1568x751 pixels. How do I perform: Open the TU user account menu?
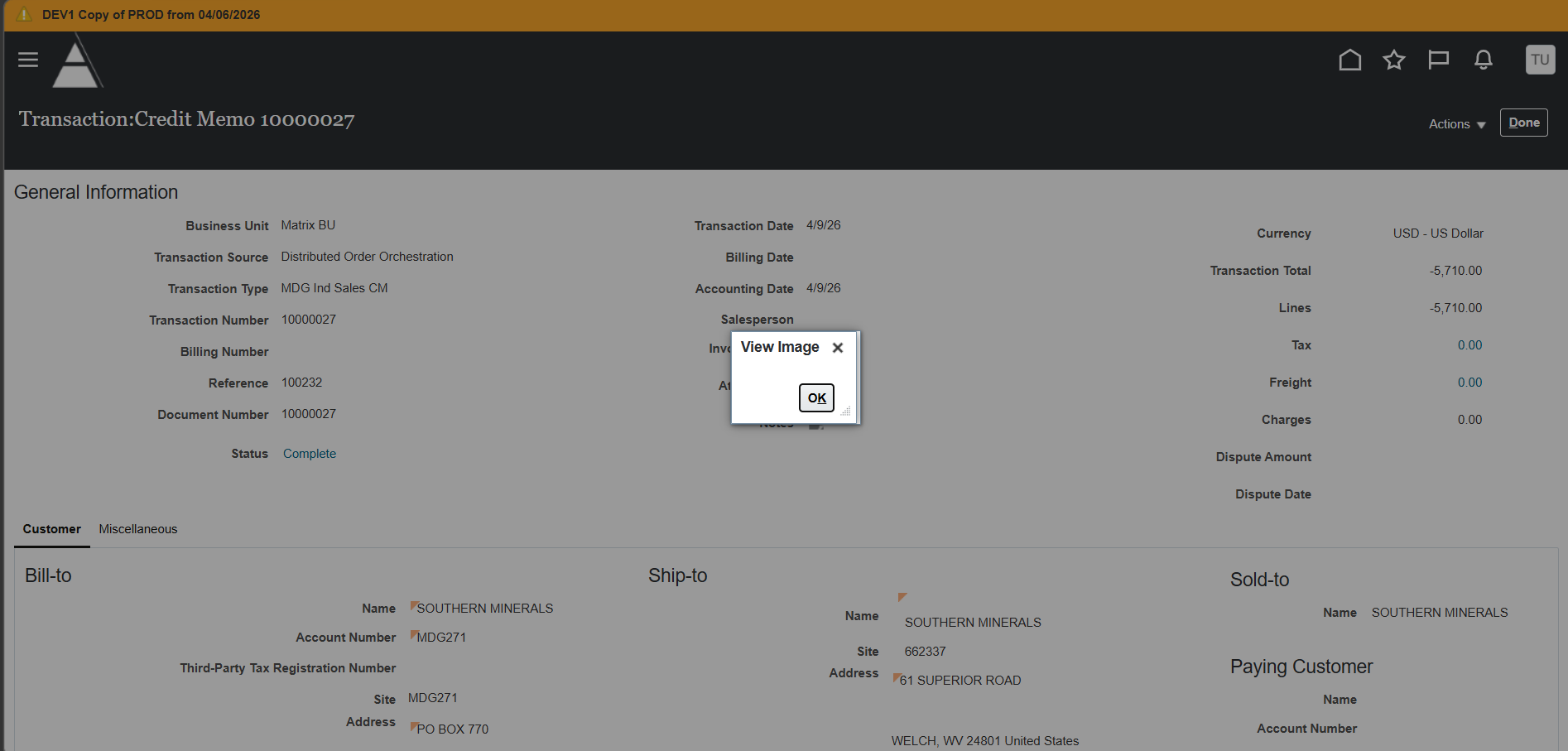(x=1540, y=60)
